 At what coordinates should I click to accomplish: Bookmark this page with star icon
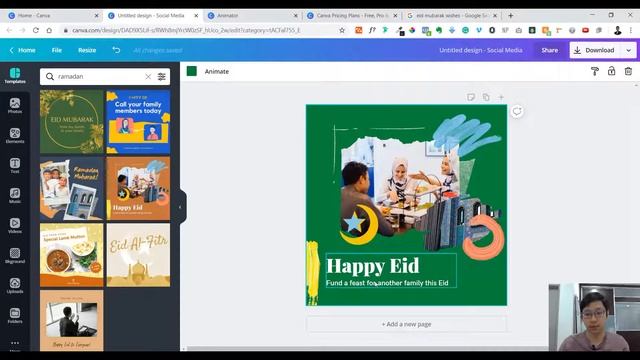tap(342, 30)
